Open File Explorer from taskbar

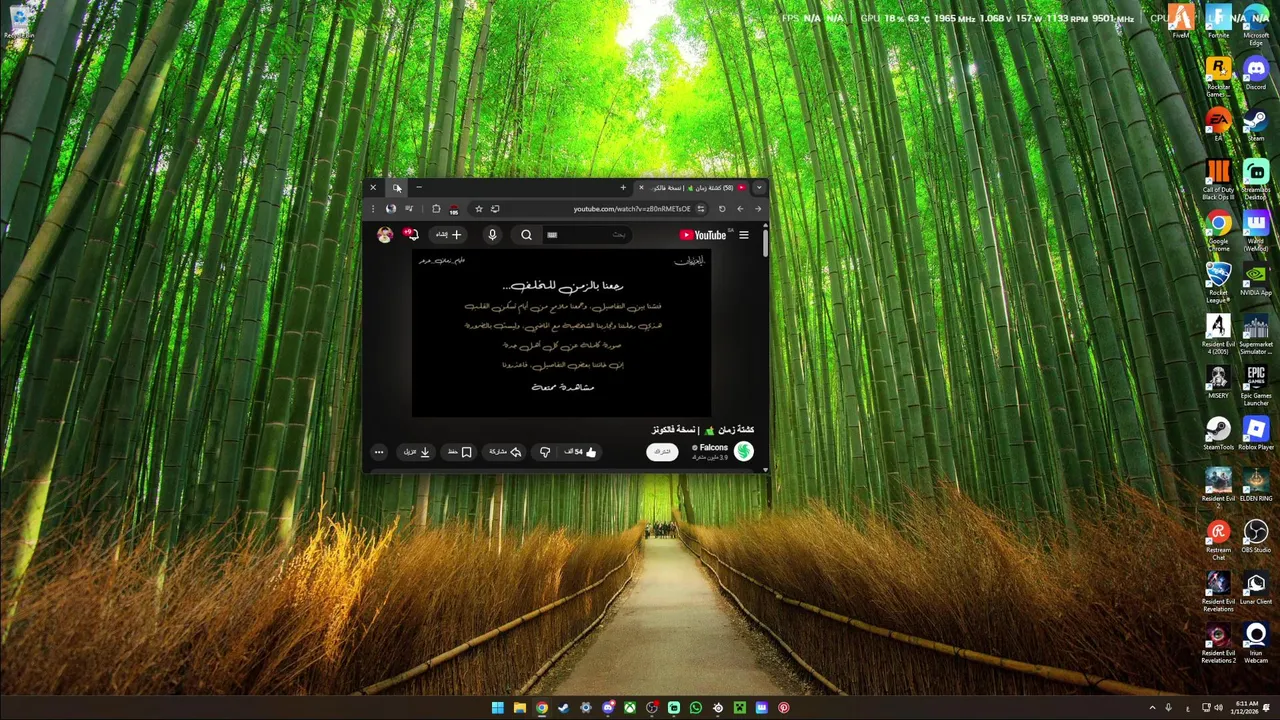pos(519,708)
